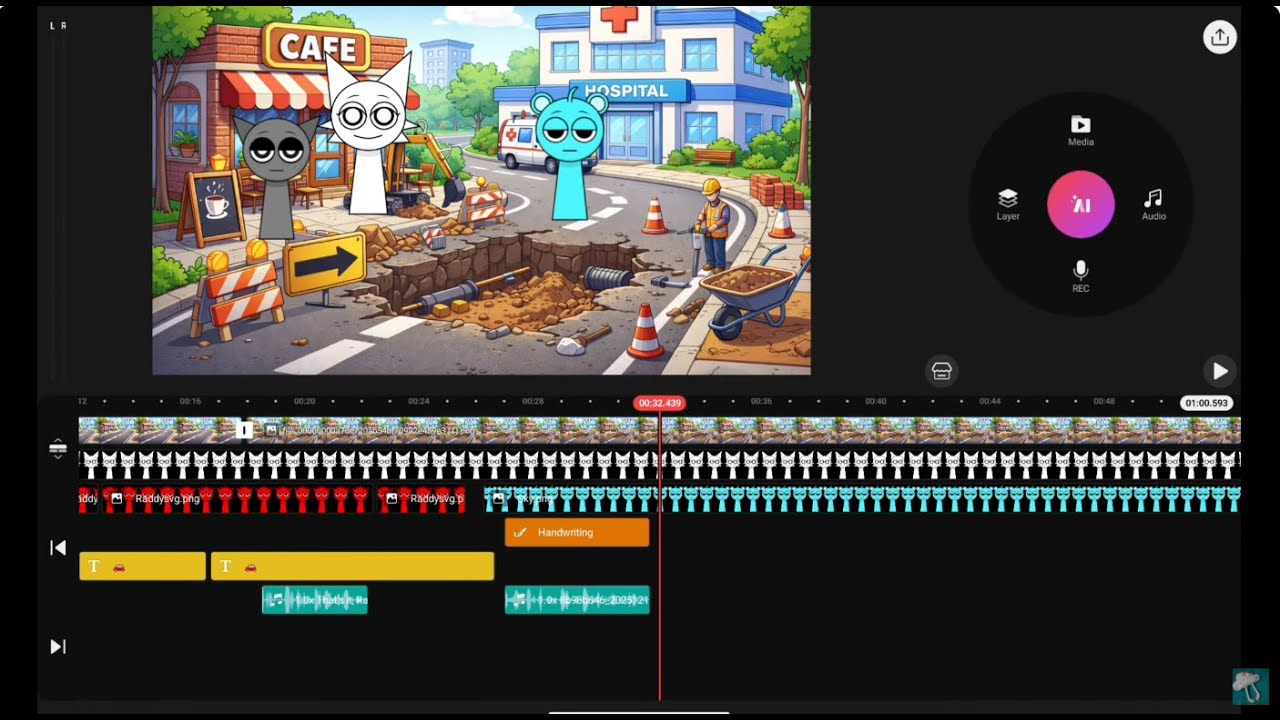
Task: Select the gray cat character in preview
Action: (276, 175)
